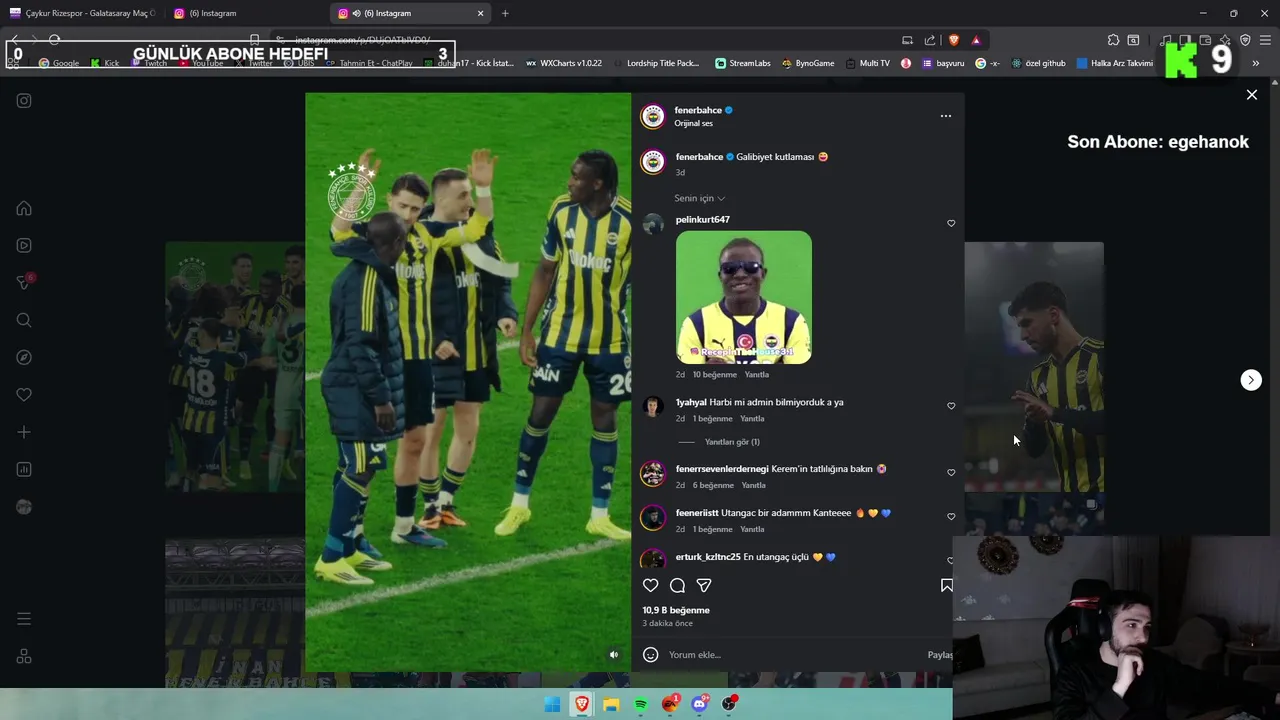Open emoji picker in comment box
The image size is (1280, 720).
(650, 655)
